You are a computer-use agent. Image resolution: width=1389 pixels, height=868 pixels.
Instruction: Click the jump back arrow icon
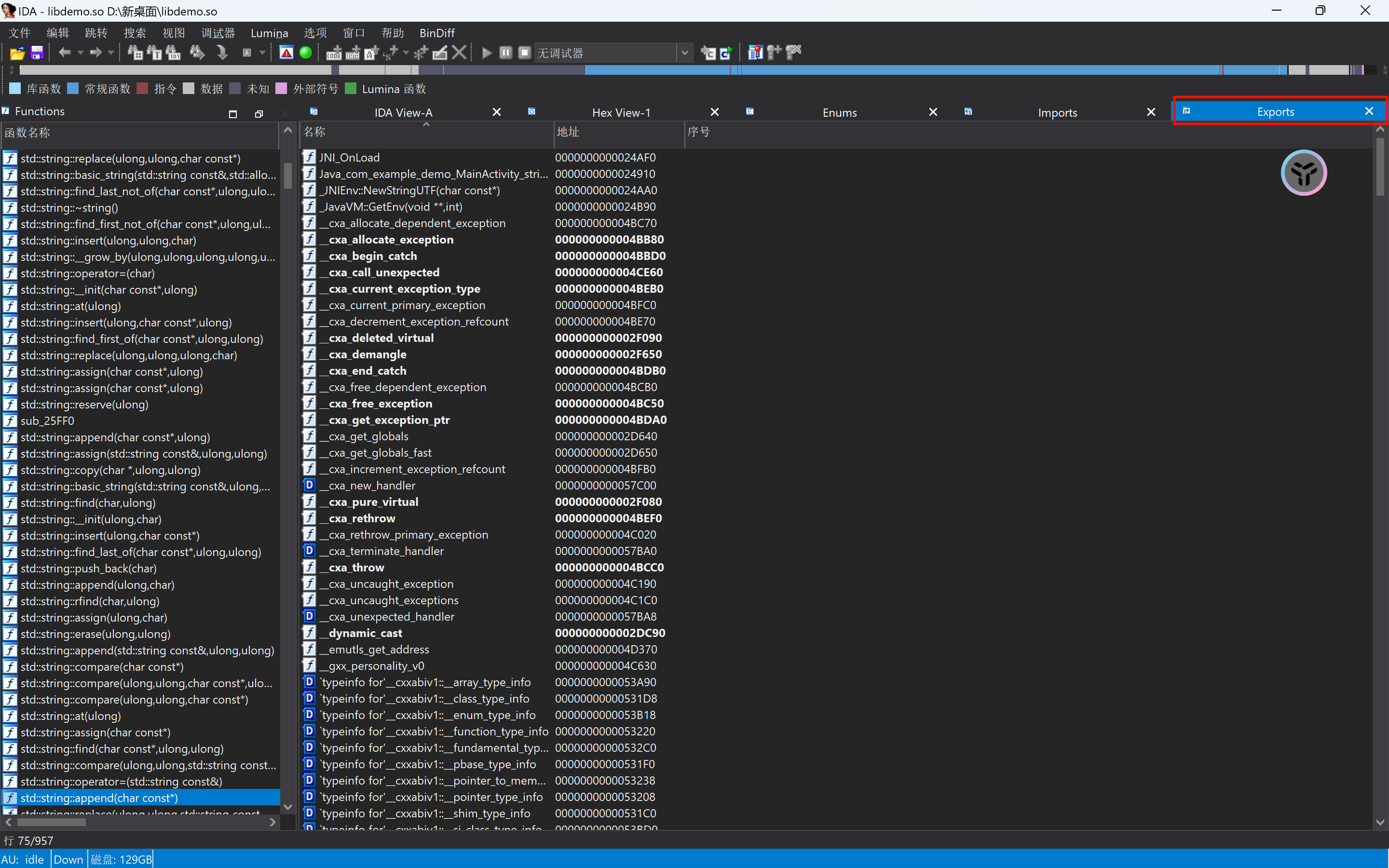(x=64, y=53)
